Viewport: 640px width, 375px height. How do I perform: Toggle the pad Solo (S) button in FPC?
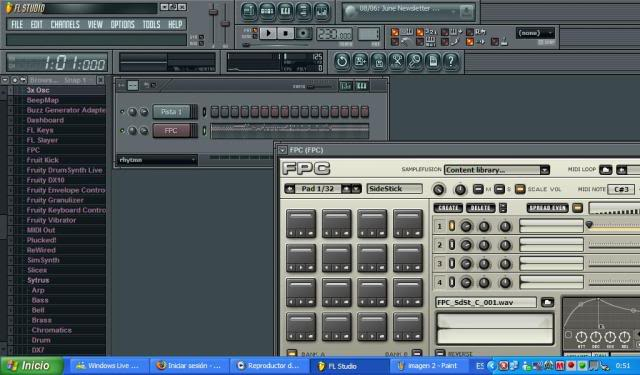tap(499, 189)
